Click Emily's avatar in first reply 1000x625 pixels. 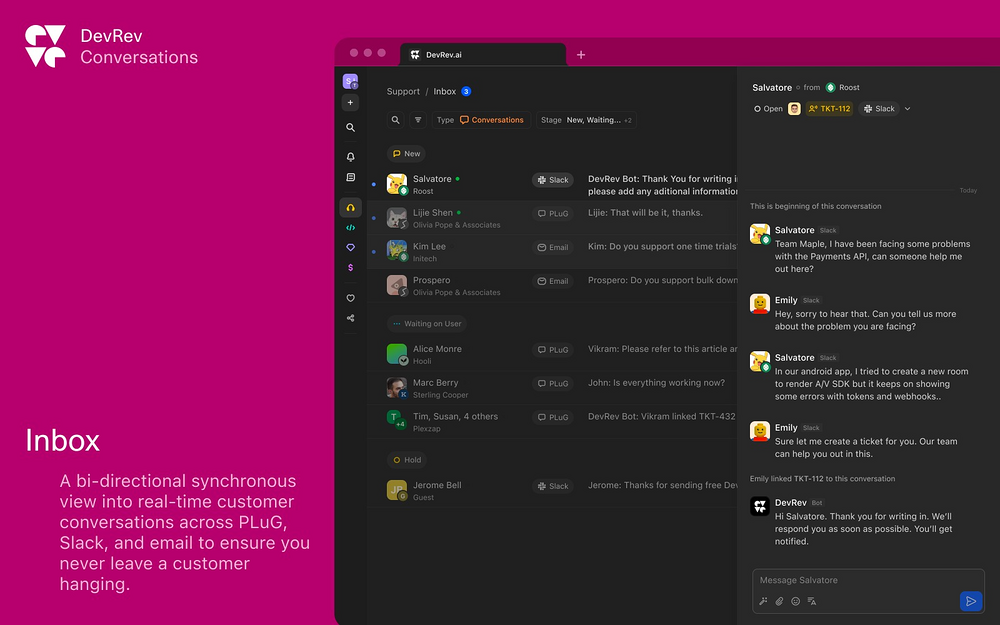[760, 304]
